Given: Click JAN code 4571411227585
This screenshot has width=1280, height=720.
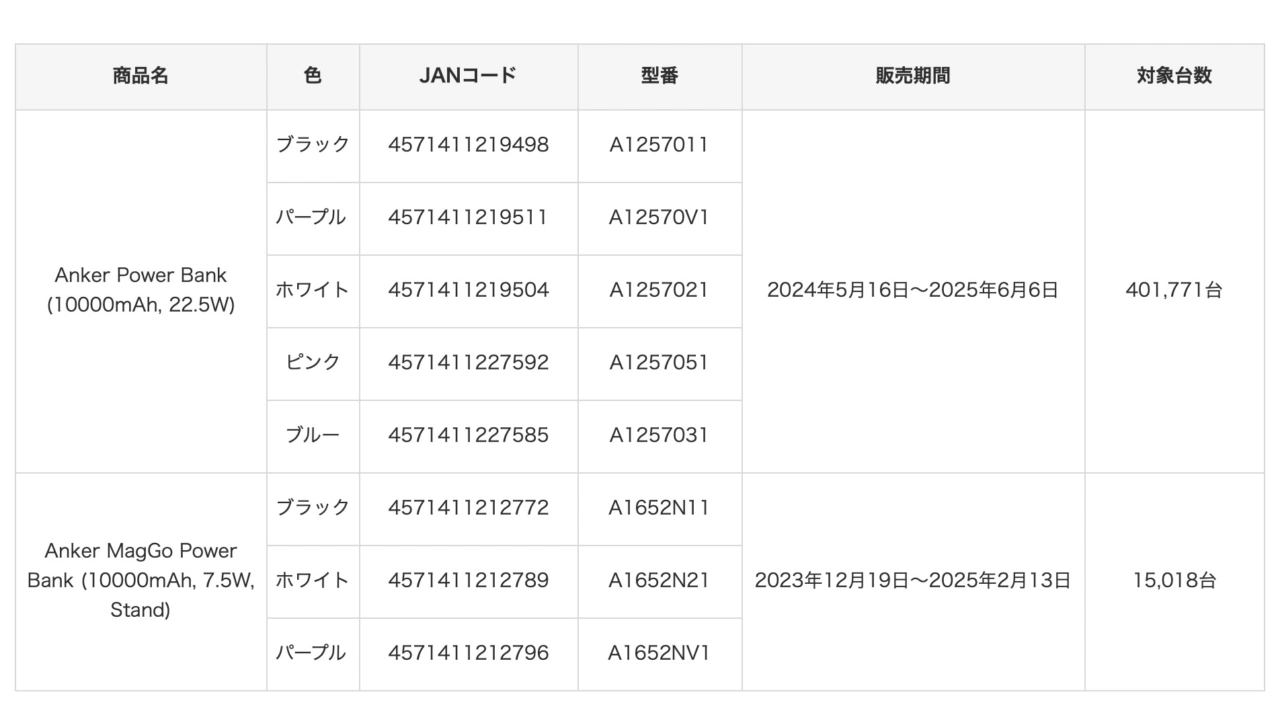Looking at the screenshot, I should 468,435.
